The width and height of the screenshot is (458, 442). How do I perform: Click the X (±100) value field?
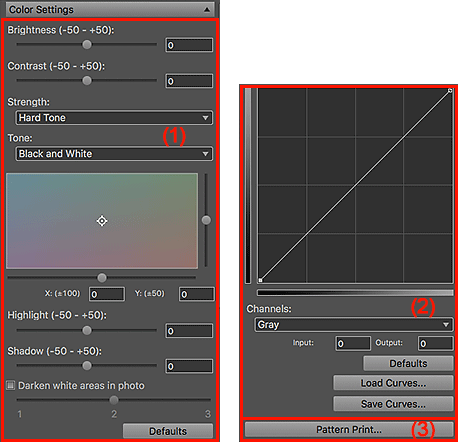click(x=107, y=294)
